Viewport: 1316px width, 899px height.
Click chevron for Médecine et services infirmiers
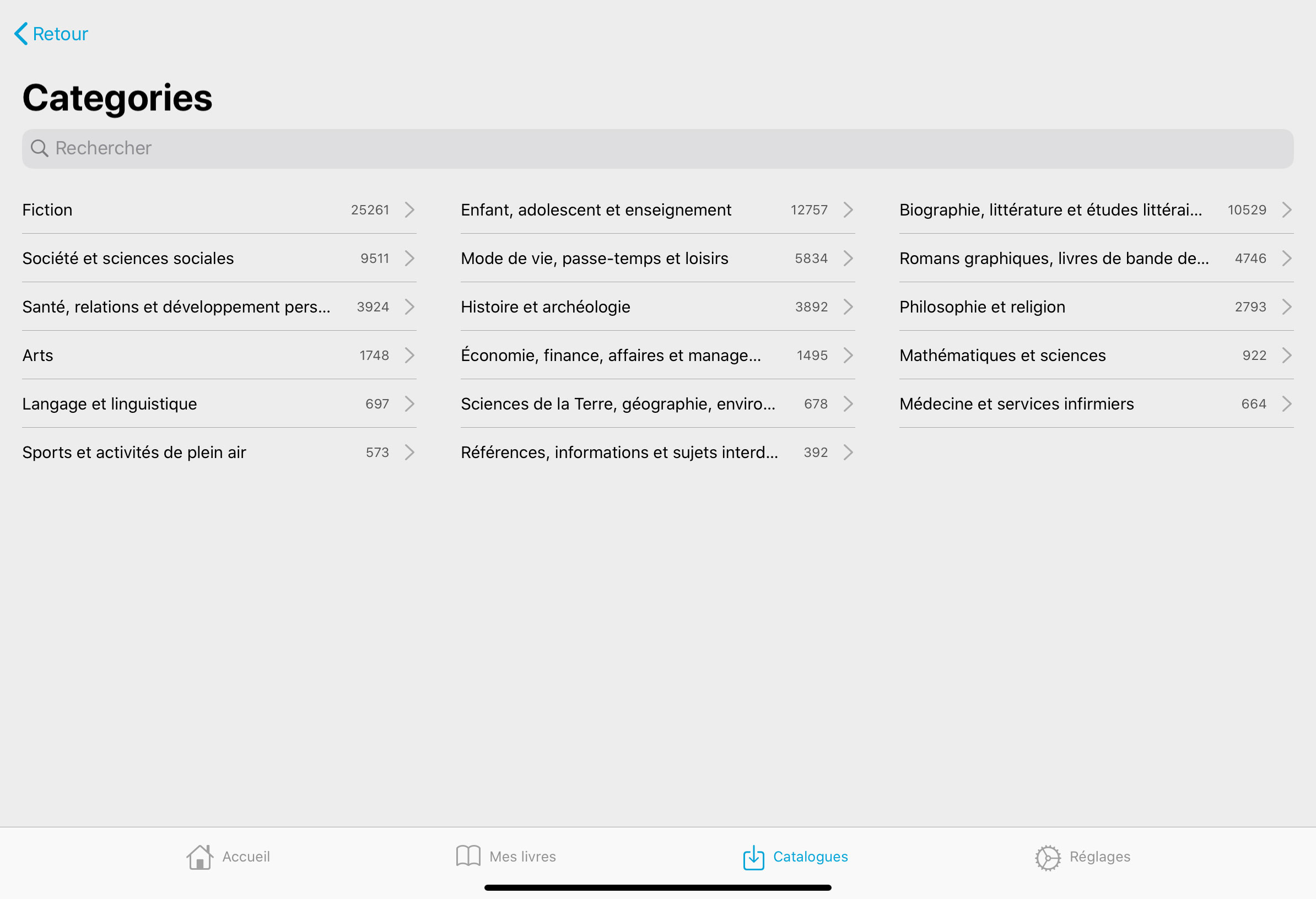[1286, 404]
